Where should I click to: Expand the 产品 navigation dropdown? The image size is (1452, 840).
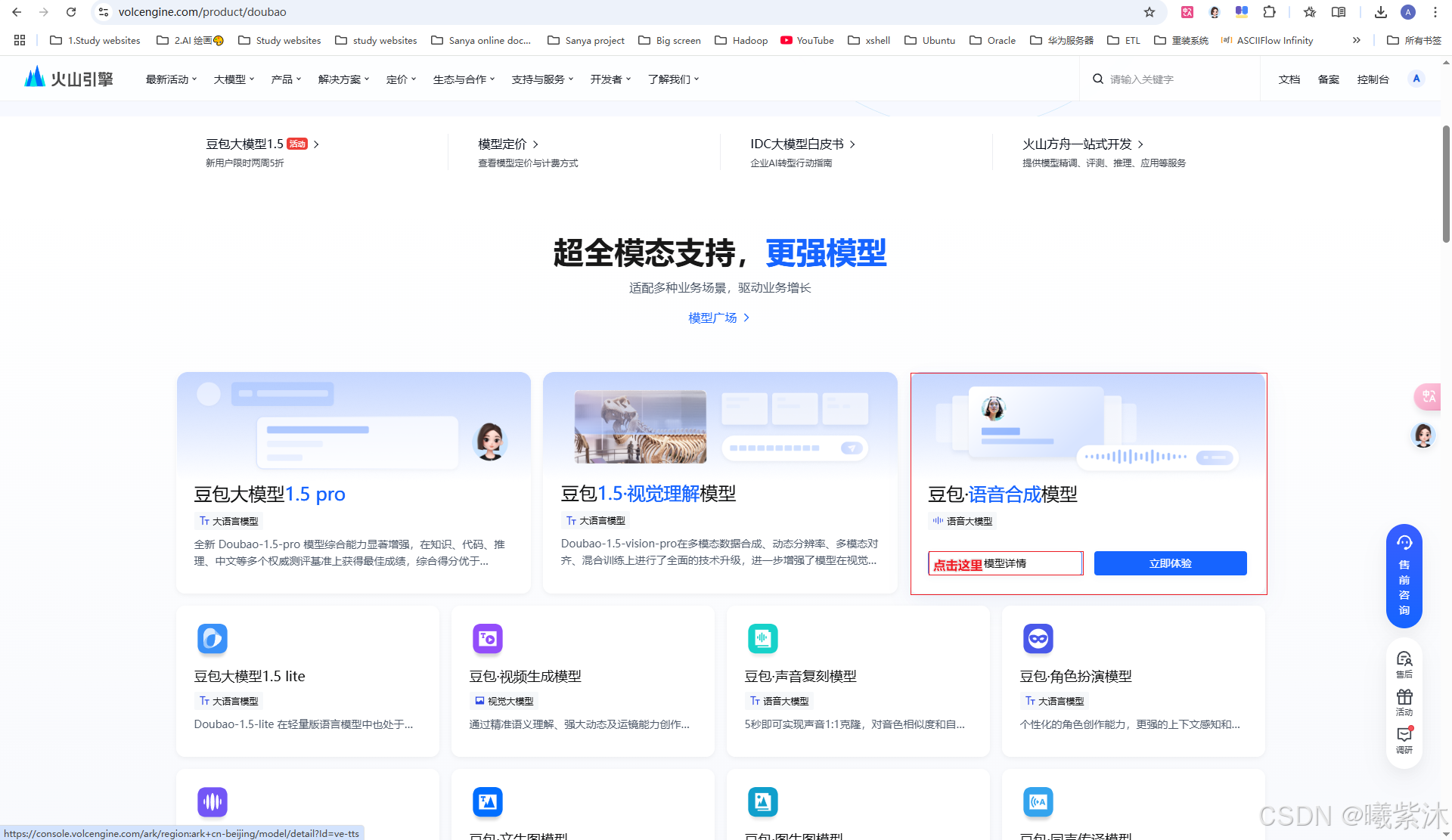point(286,79)
